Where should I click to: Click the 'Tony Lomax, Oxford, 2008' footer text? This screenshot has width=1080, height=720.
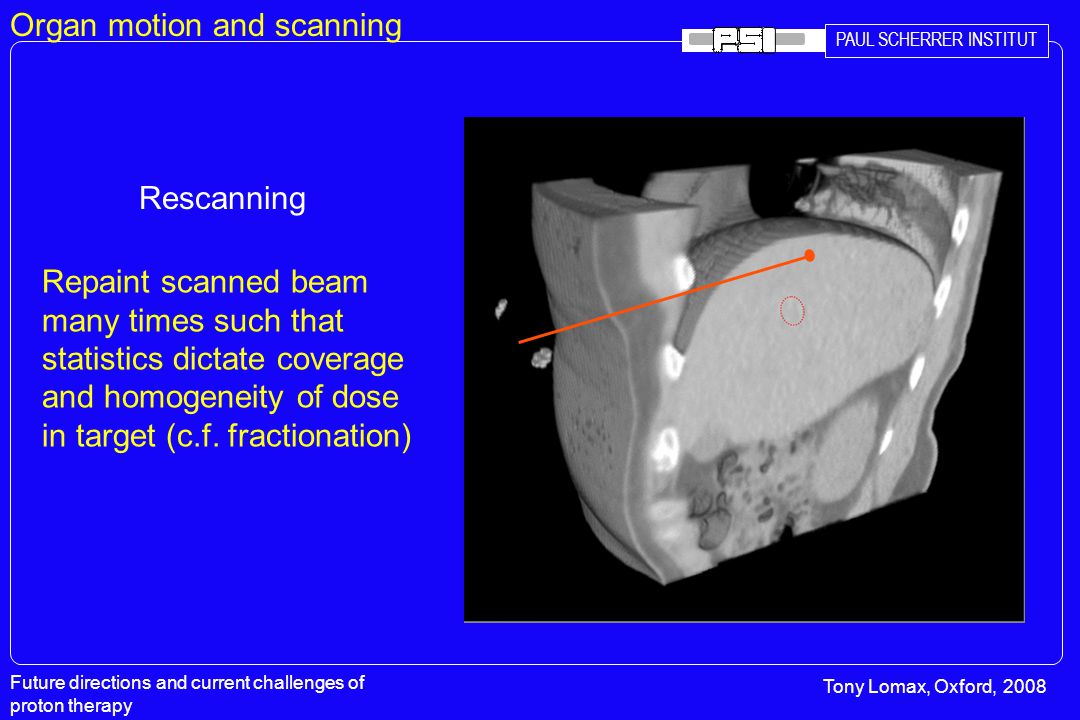(x=935, y=687)
